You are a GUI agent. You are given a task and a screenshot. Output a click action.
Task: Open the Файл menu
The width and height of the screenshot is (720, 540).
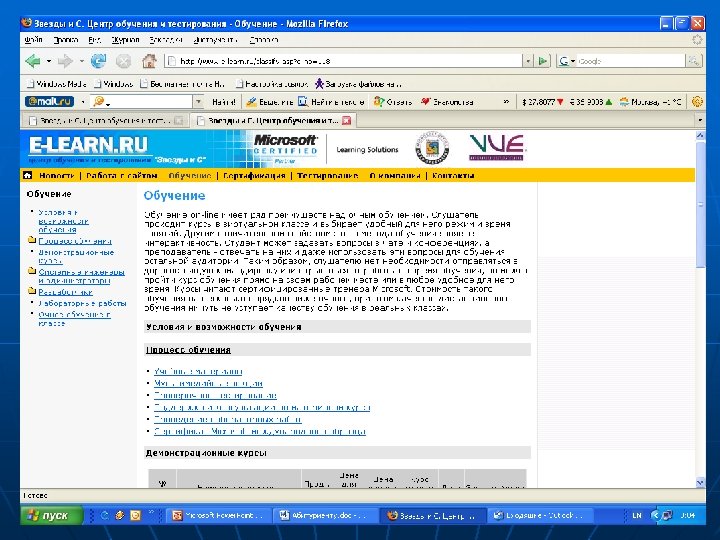34,40
